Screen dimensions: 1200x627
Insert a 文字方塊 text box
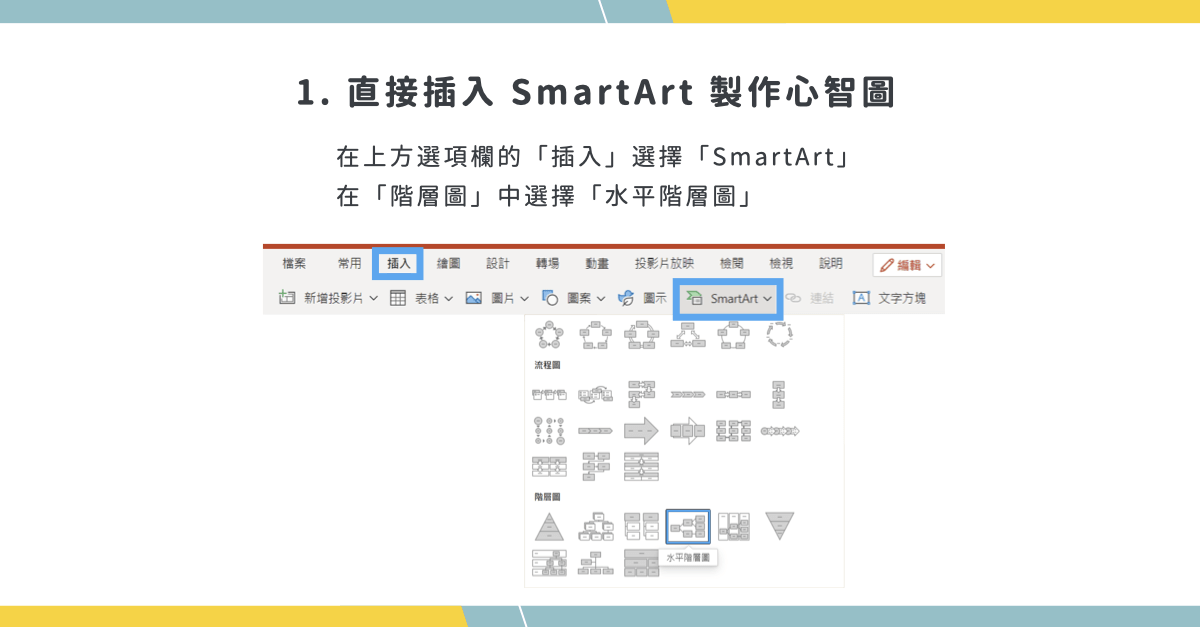(x=889, y=298)
